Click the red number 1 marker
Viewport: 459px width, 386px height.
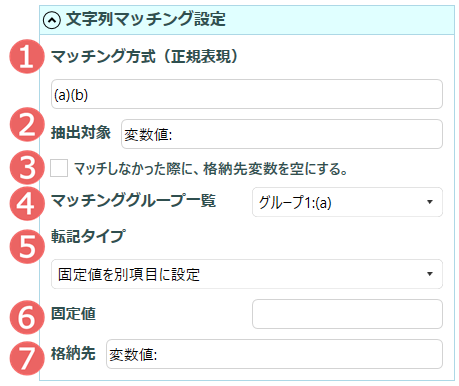(27, 56)
